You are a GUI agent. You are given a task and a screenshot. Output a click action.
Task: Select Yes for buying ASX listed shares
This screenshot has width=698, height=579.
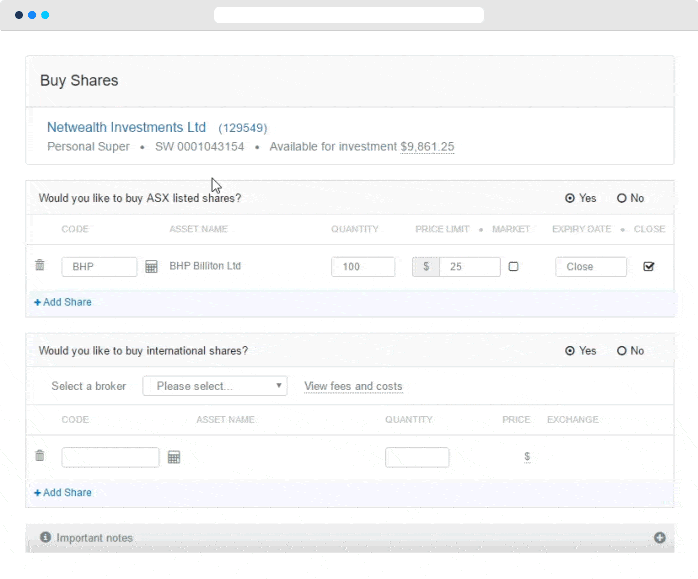pos(570,198)
